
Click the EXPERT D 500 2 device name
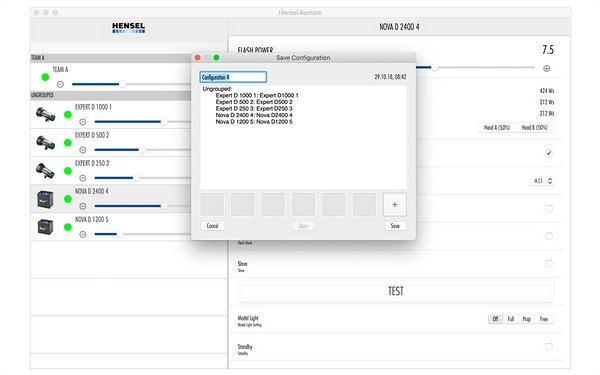tap(92, 135)
